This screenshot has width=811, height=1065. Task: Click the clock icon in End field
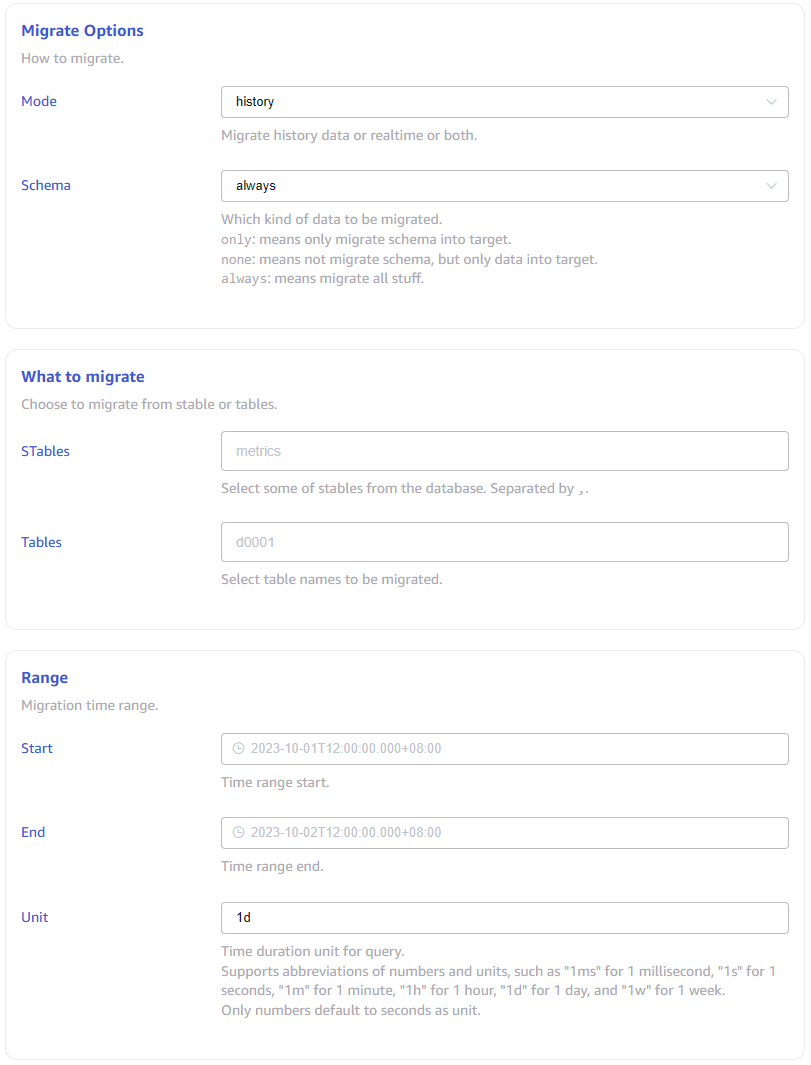(238, 832)
